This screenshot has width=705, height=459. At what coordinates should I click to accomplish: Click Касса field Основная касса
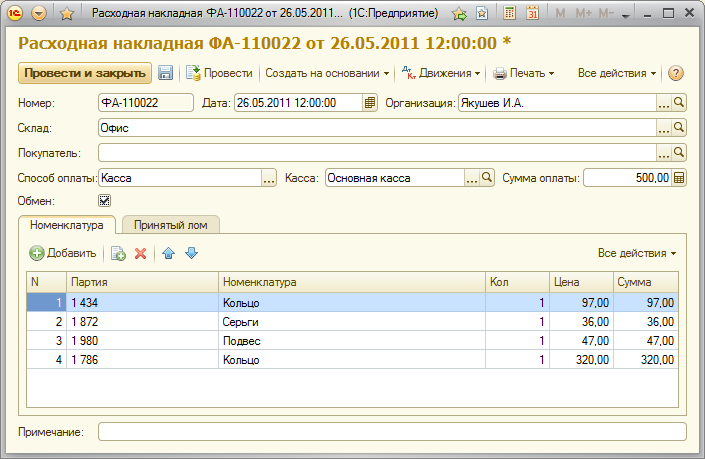click(395, 178)
